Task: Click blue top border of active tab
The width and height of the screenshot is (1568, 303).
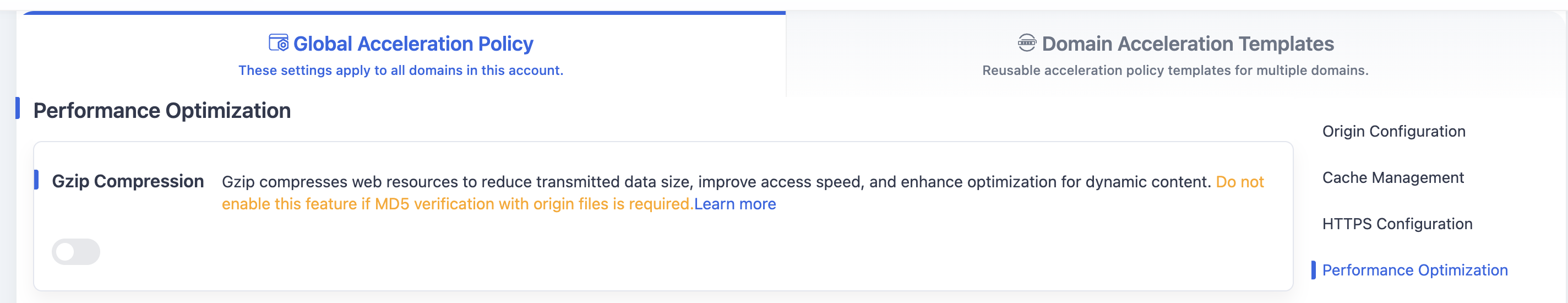Action: 404,12
